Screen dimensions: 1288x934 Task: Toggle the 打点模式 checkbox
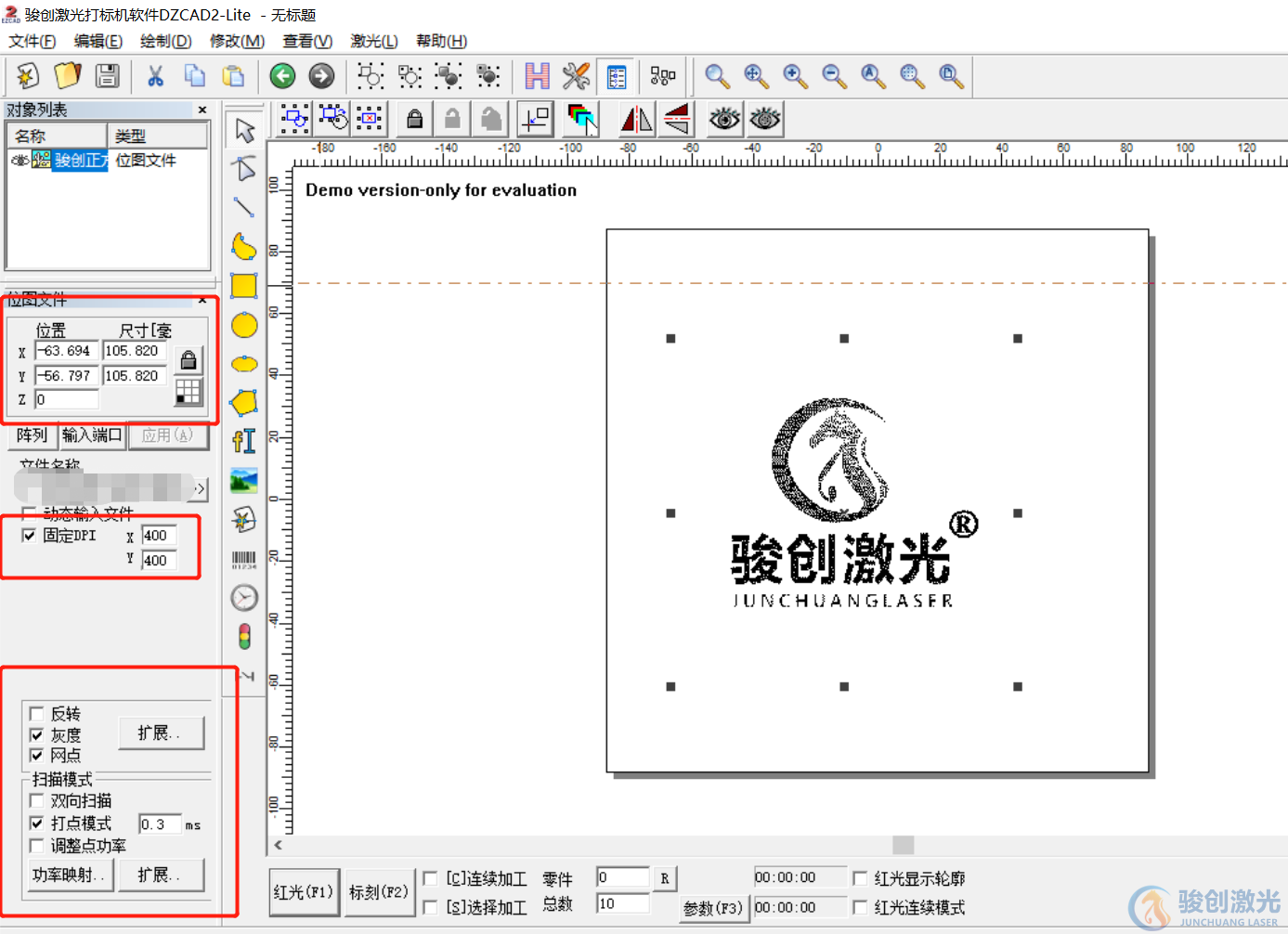coord(36,823)
